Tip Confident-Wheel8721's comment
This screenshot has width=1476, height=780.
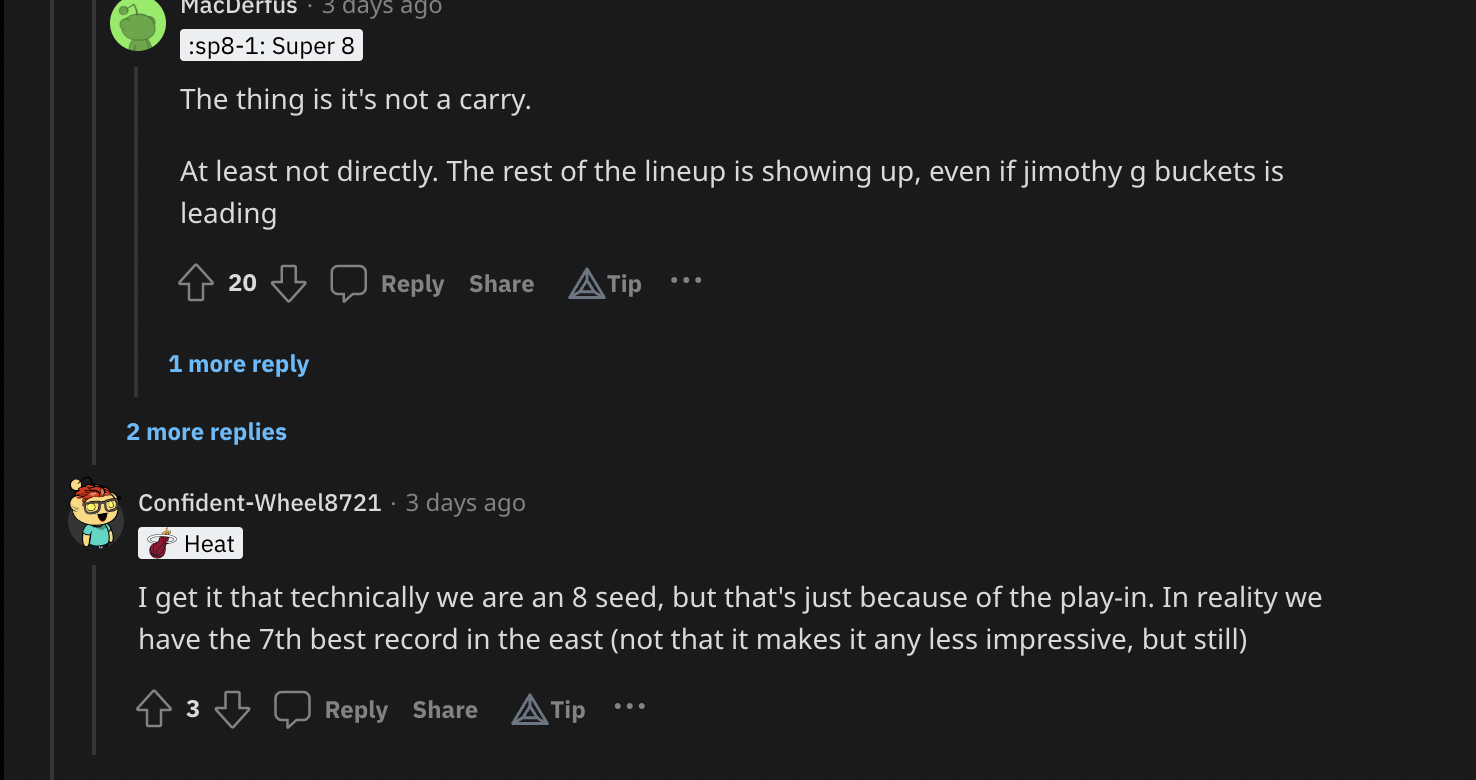pyautogui.click(x=549, y=710)
